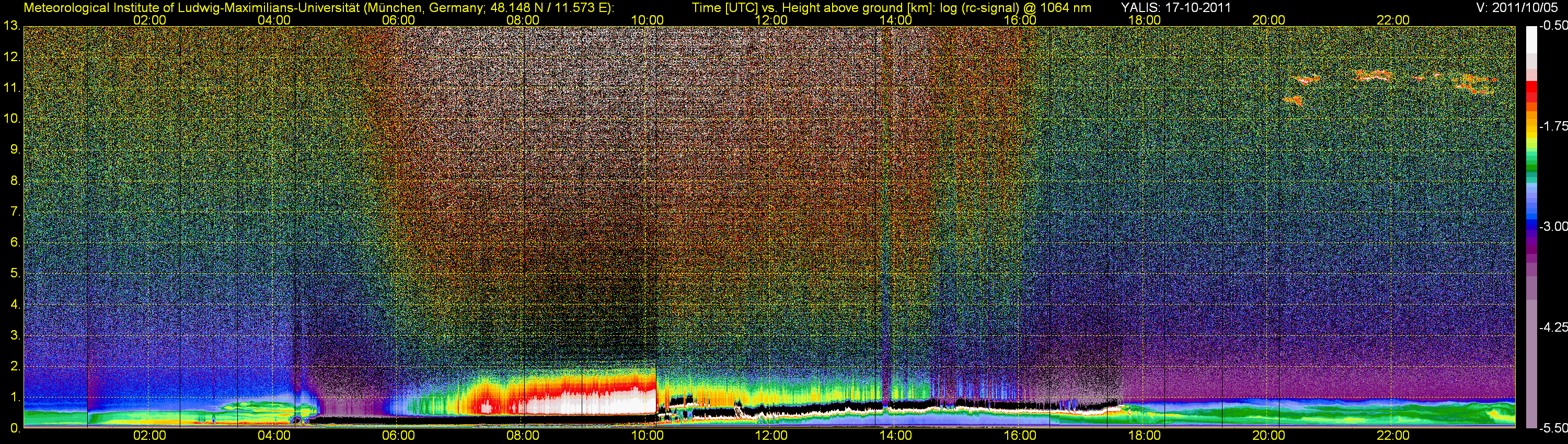Click the 20:00 label on the bottom time axis
1568x444 pixels.
click(1269, 436)
